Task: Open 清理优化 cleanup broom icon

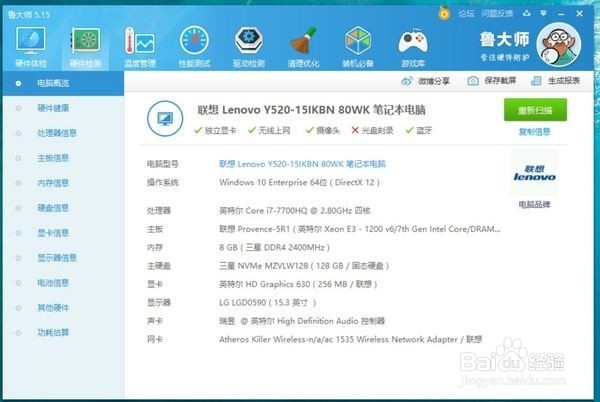Action: pyautogui.click(x=303, y=47)
